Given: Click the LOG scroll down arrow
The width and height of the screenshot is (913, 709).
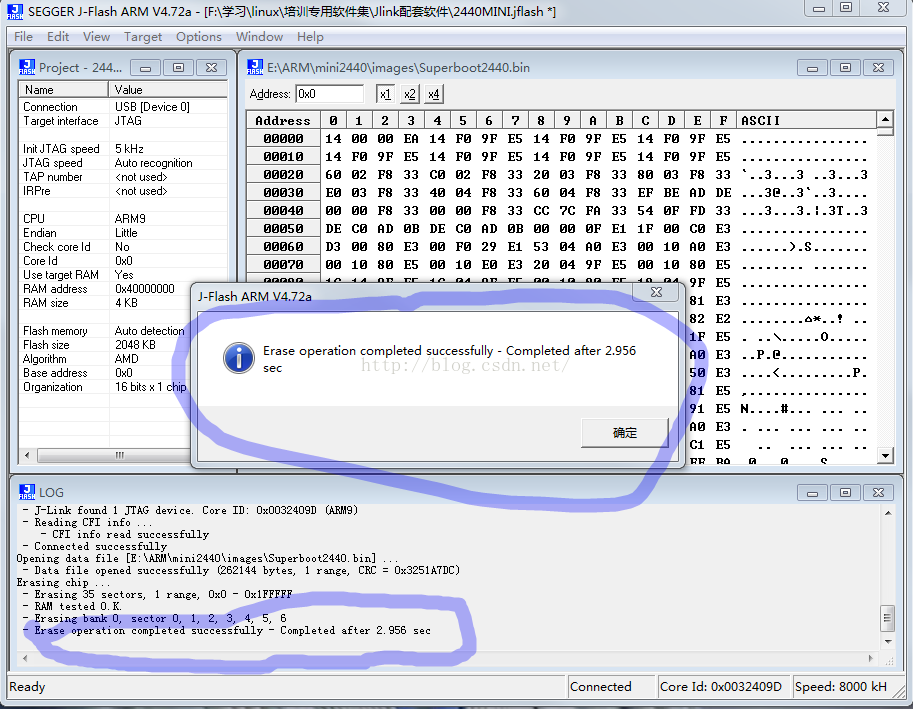Looking at the screenshot, I should (x=888, y=641).
